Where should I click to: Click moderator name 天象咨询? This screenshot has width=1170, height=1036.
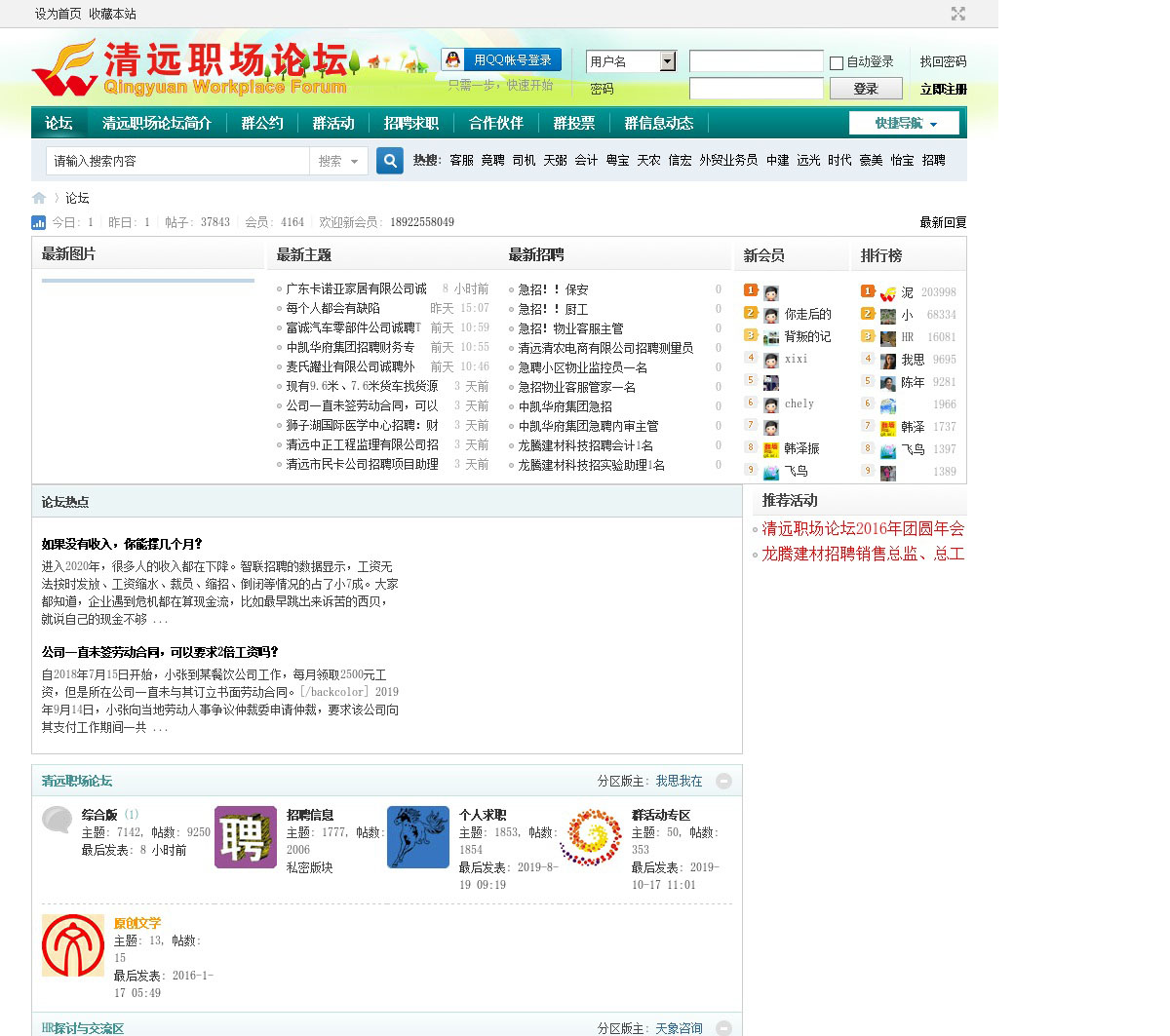(679, 1028)
